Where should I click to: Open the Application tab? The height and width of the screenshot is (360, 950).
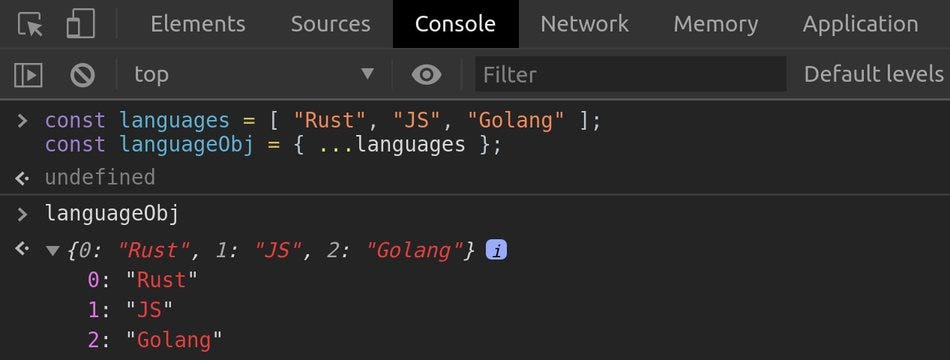860,24
